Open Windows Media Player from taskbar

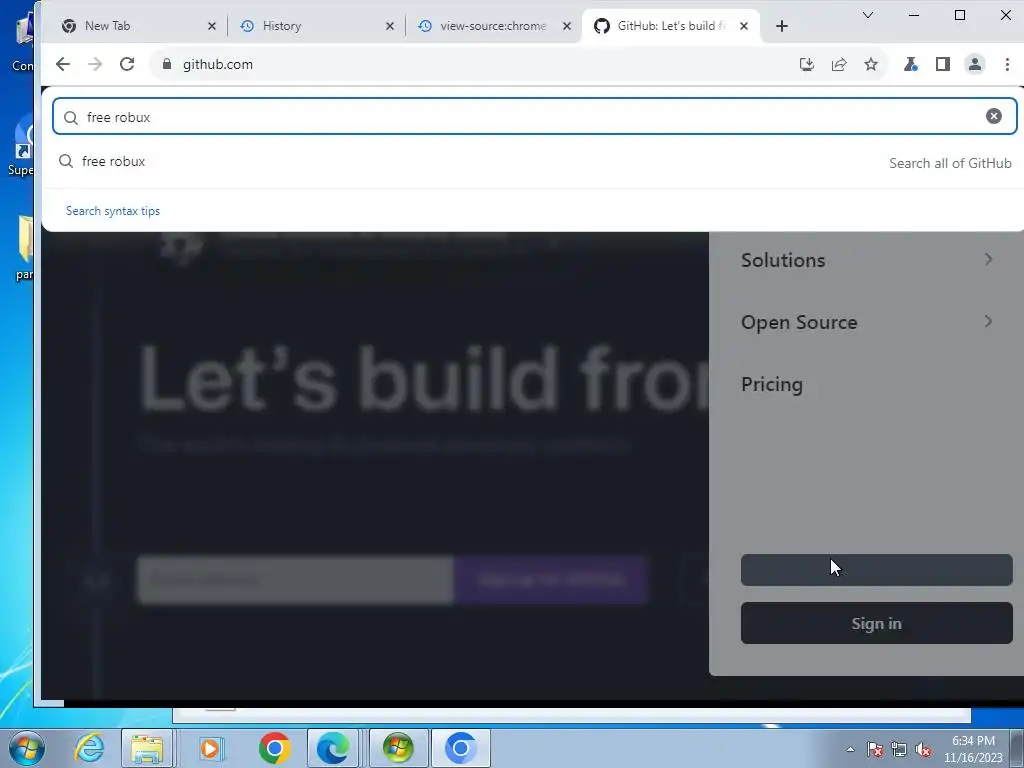coord(210,748)
